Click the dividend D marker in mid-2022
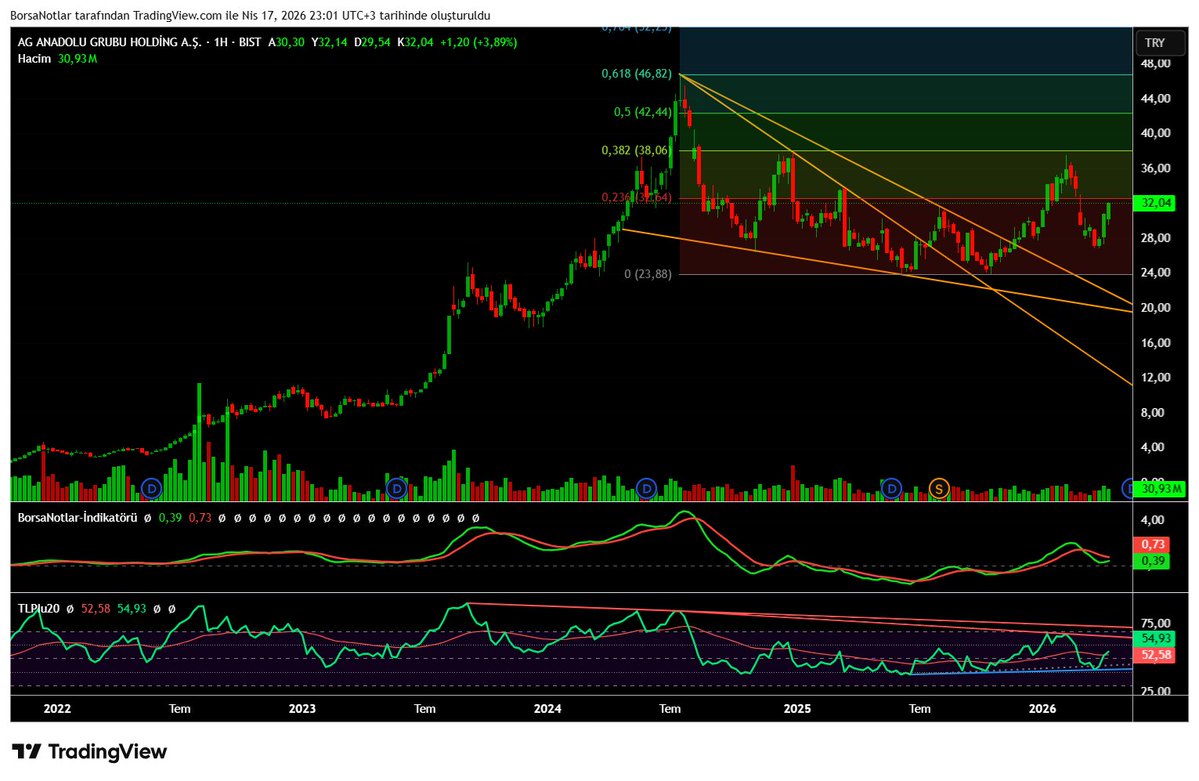 pos(152,488)
